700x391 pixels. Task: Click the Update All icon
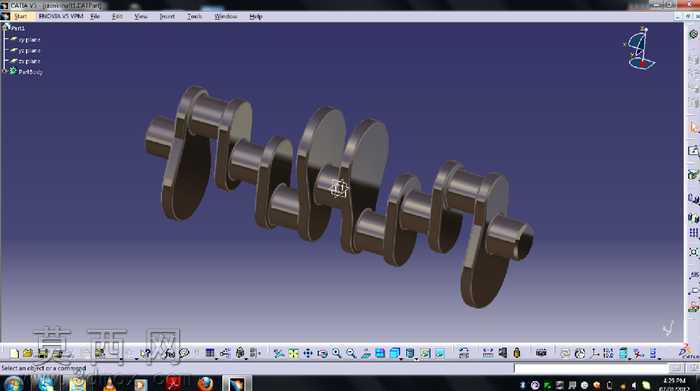click(x=565, y=354)
